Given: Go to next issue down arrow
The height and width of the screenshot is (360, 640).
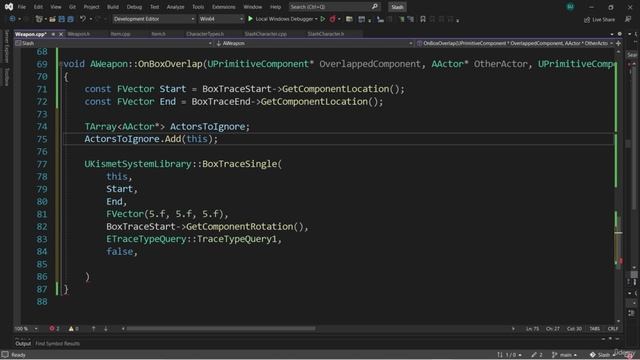Looking at the screenshot, I should click(106, 329).
